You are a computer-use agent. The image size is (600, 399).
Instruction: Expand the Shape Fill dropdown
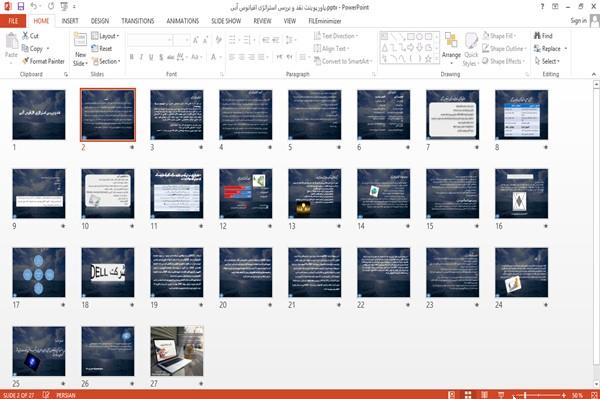499,36
